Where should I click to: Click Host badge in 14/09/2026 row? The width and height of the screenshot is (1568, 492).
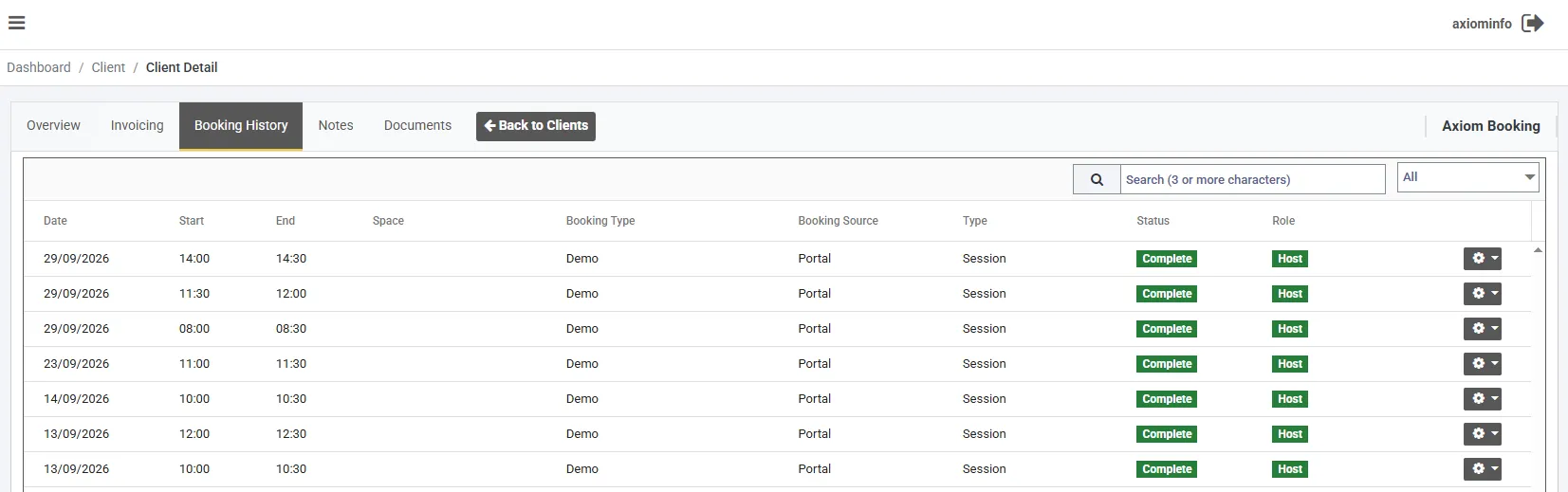[1290, 399]
